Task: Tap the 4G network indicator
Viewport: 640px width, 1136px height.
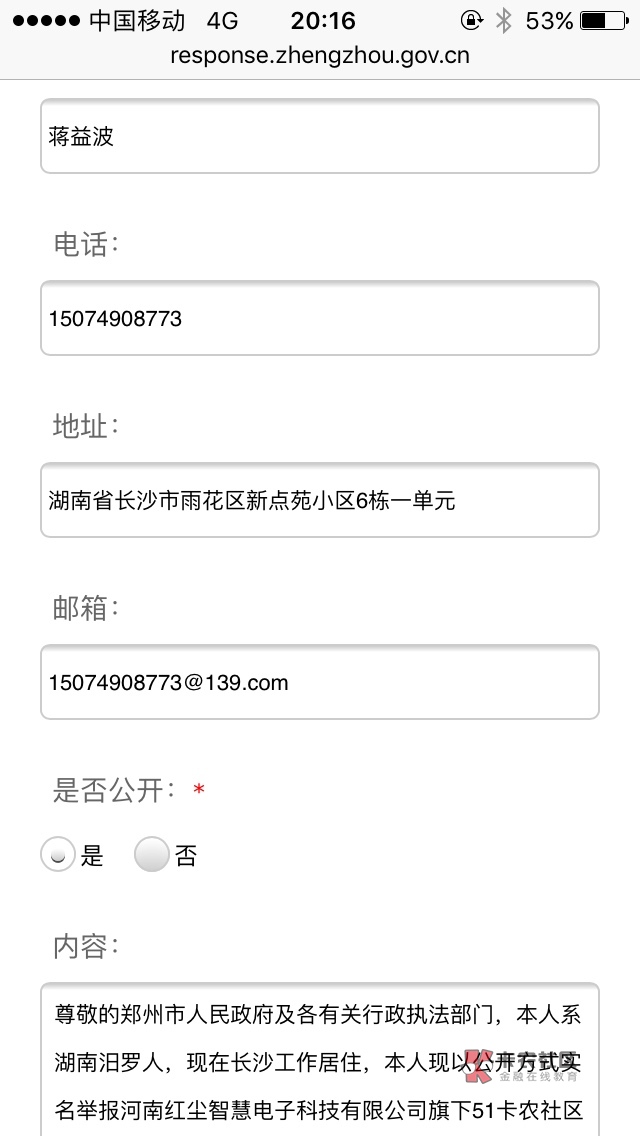Action: tap(222, 21)
